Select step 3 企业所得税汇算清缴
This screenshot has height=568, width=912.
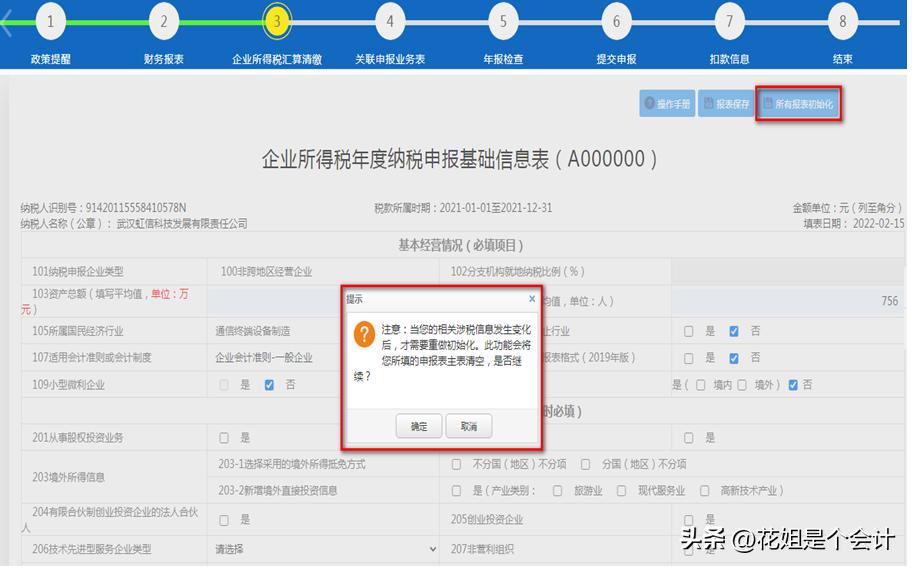tap(277, 22)
